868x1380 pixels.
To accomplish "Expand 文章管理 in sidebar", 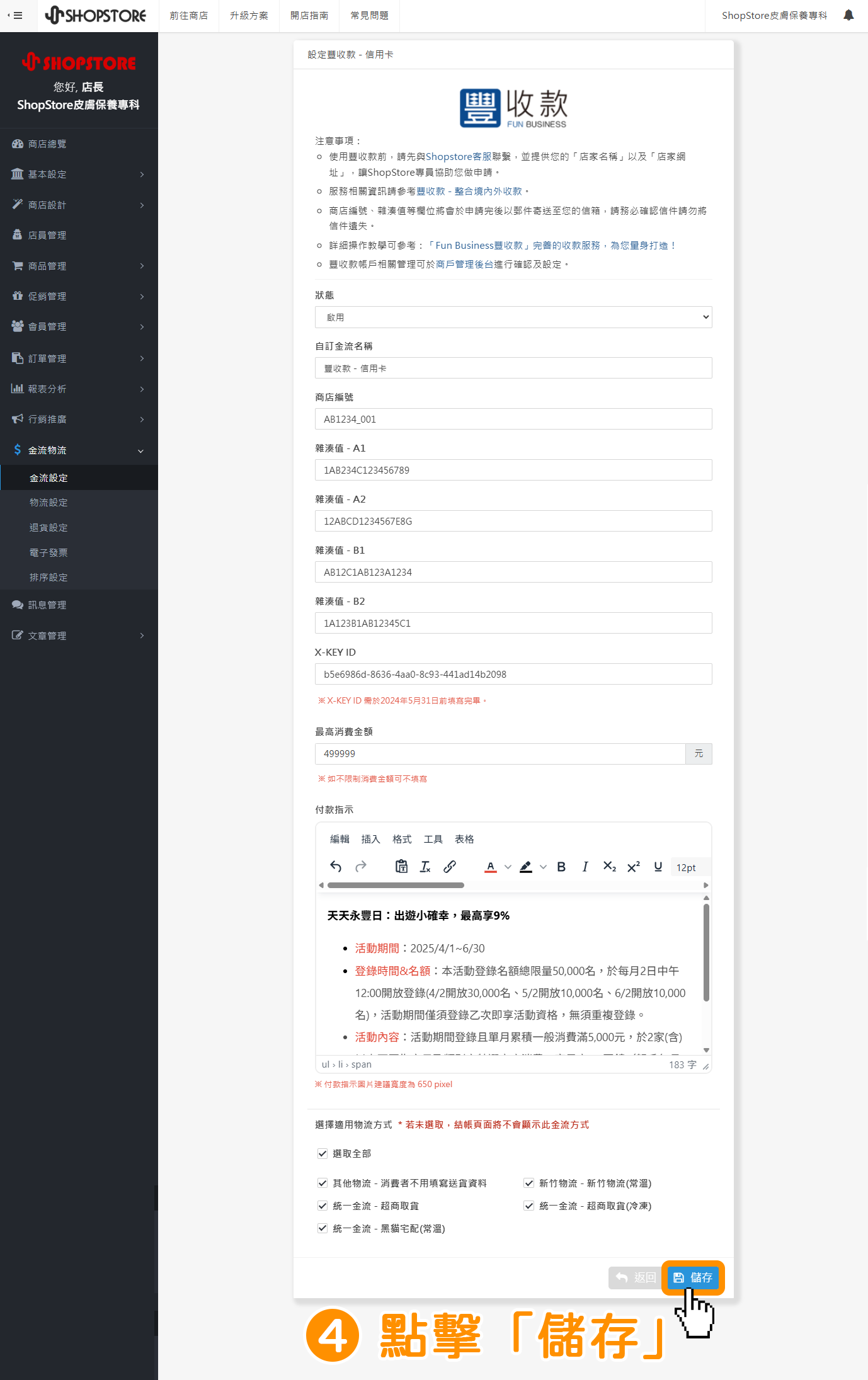I will click(x=79, y=636).
